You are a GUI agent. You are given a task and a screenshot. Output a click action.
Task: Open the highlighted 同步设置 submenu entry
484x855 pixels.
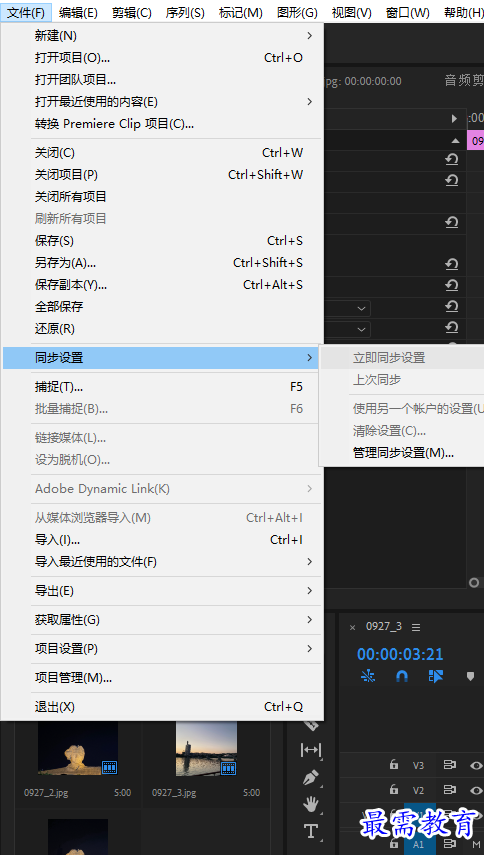pyautogui.click(x=161, y=358)
